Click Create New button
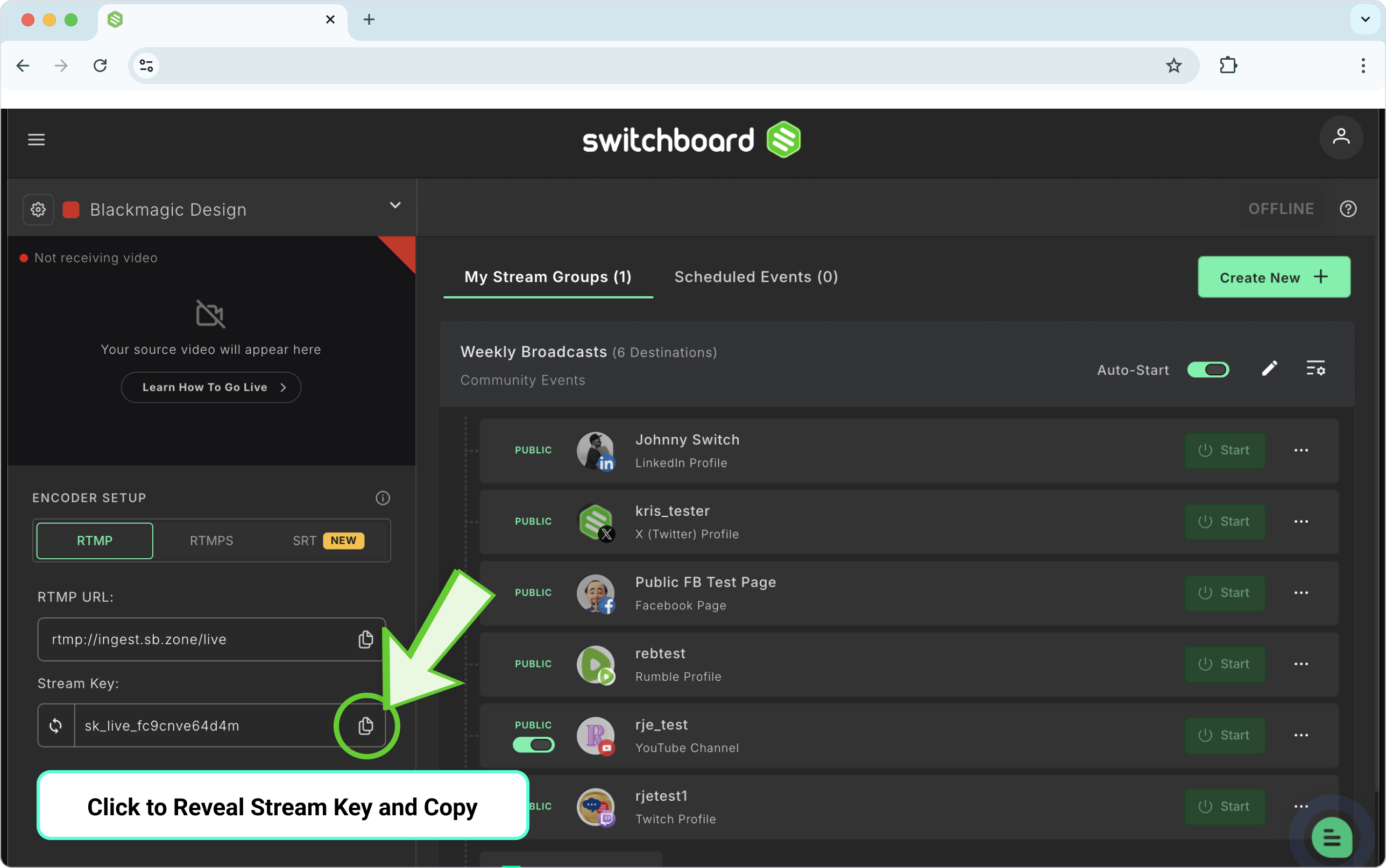Image resolution: width=1386 pixels, height=868 pixels. point(1274,278)
